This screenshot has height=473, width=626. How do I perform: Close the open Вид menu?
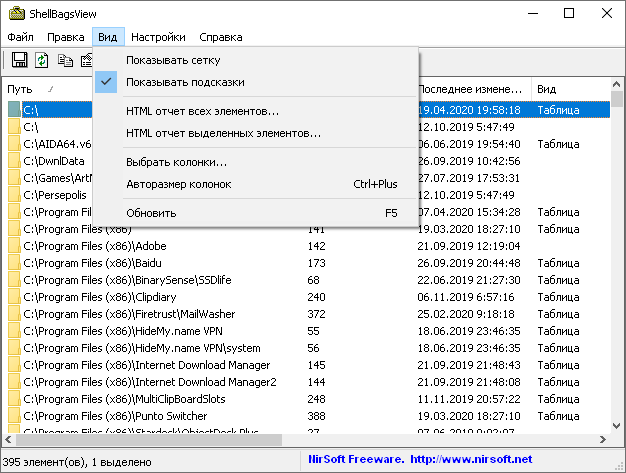[108, 37]
